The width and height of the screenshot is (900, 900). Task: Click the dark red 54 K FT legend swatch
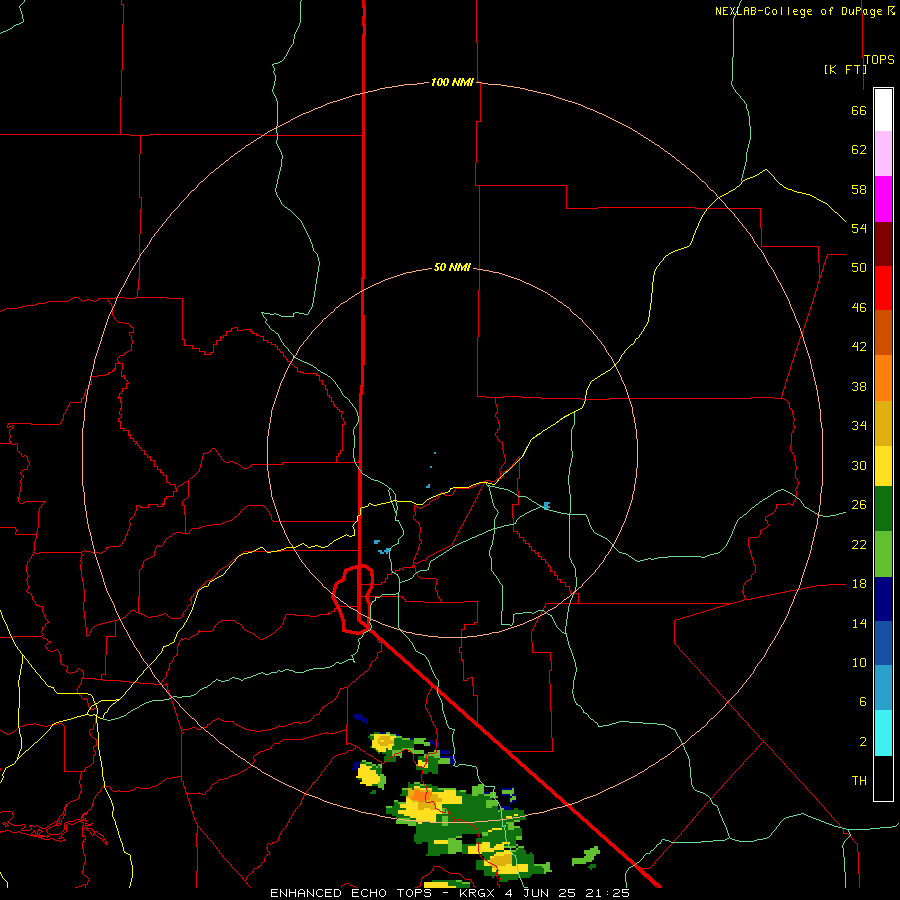point(883,244)
